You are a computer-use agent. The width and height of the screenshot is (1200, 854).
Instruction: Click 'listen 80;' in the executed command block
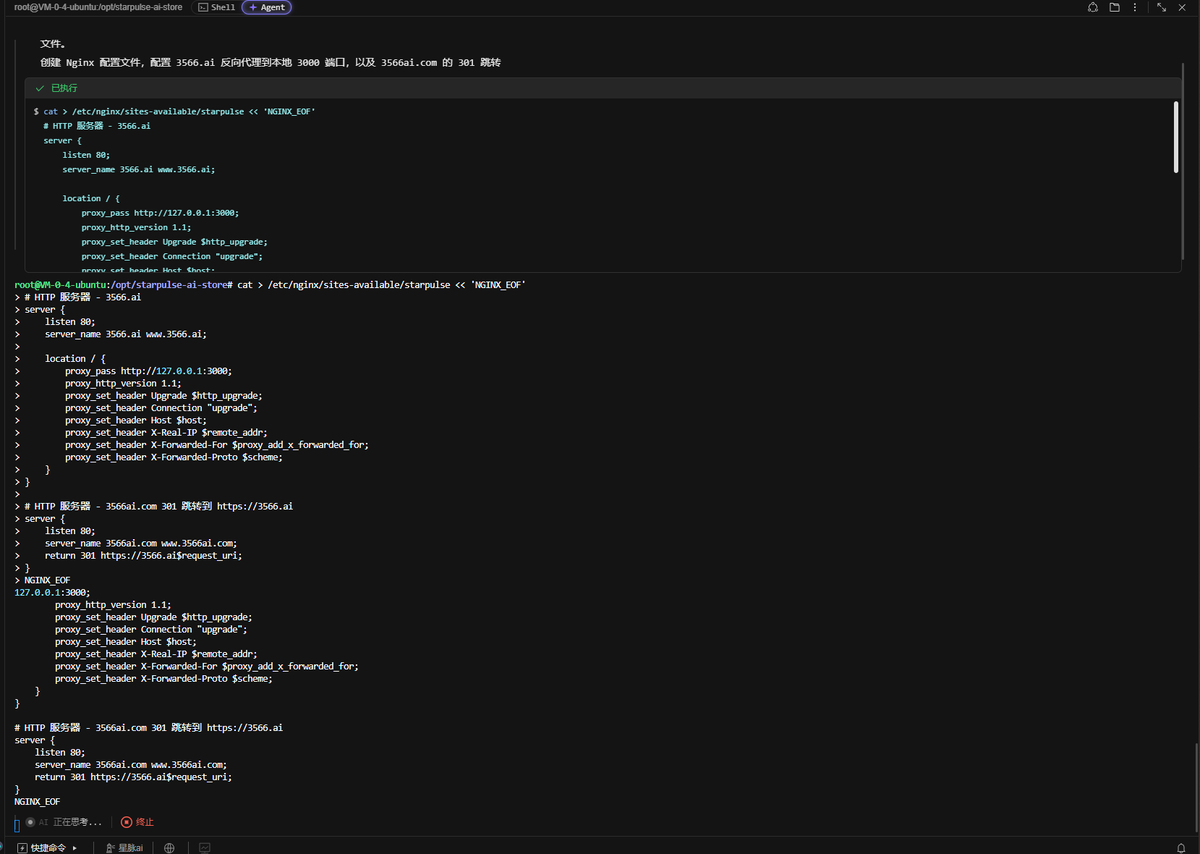tap(86, 155)
